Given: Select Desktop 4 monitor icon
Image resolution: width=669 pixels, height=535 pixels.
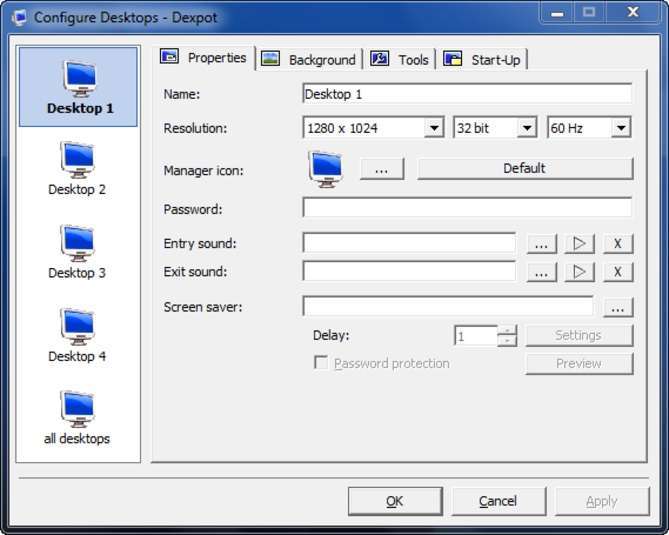Looking at the screenshot, I should tap(77, 327).
